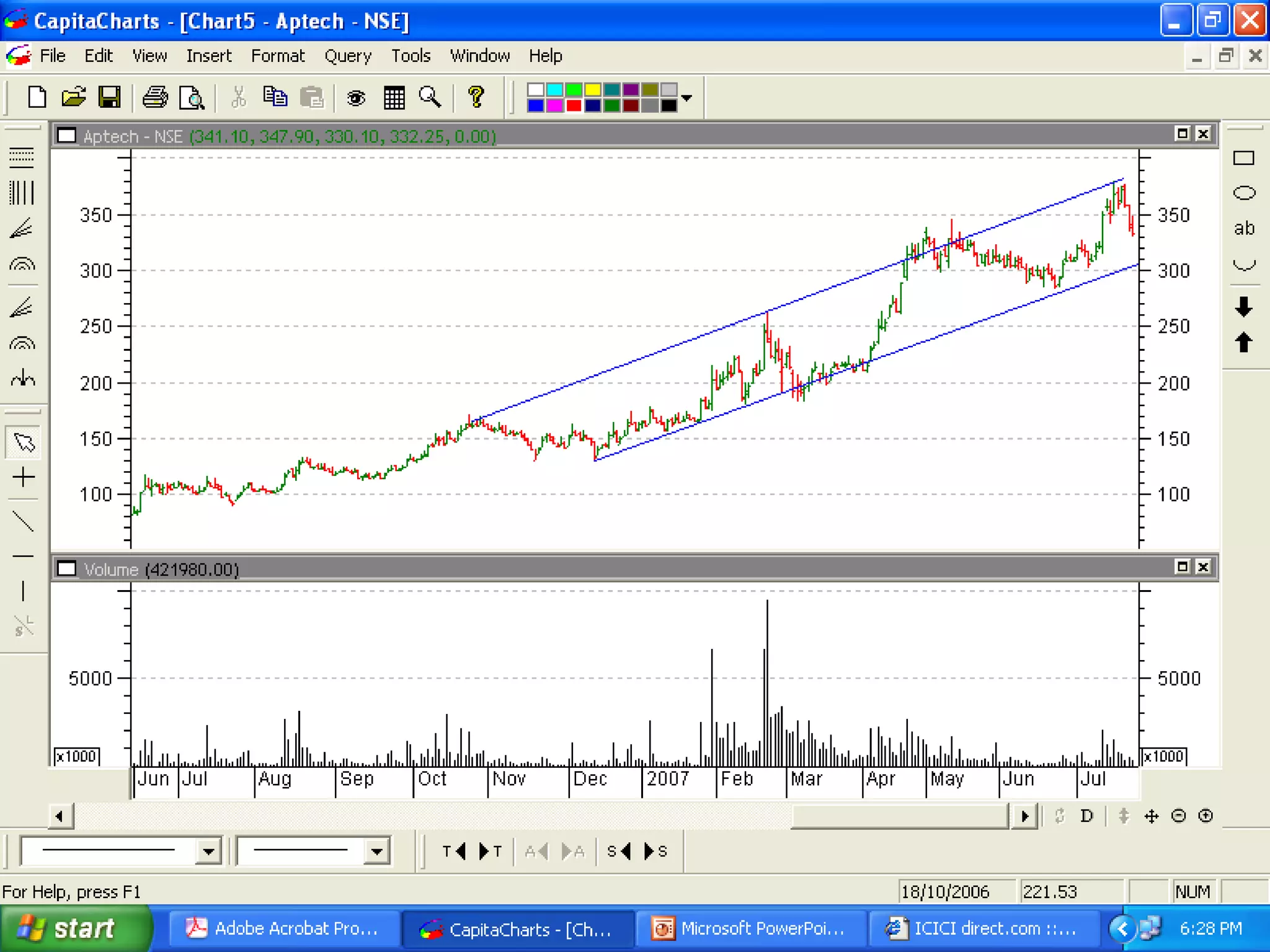Screen dimensions: 1270x952
Task: Select the 'ab' text annotation tool
Action: [1243, 228]
